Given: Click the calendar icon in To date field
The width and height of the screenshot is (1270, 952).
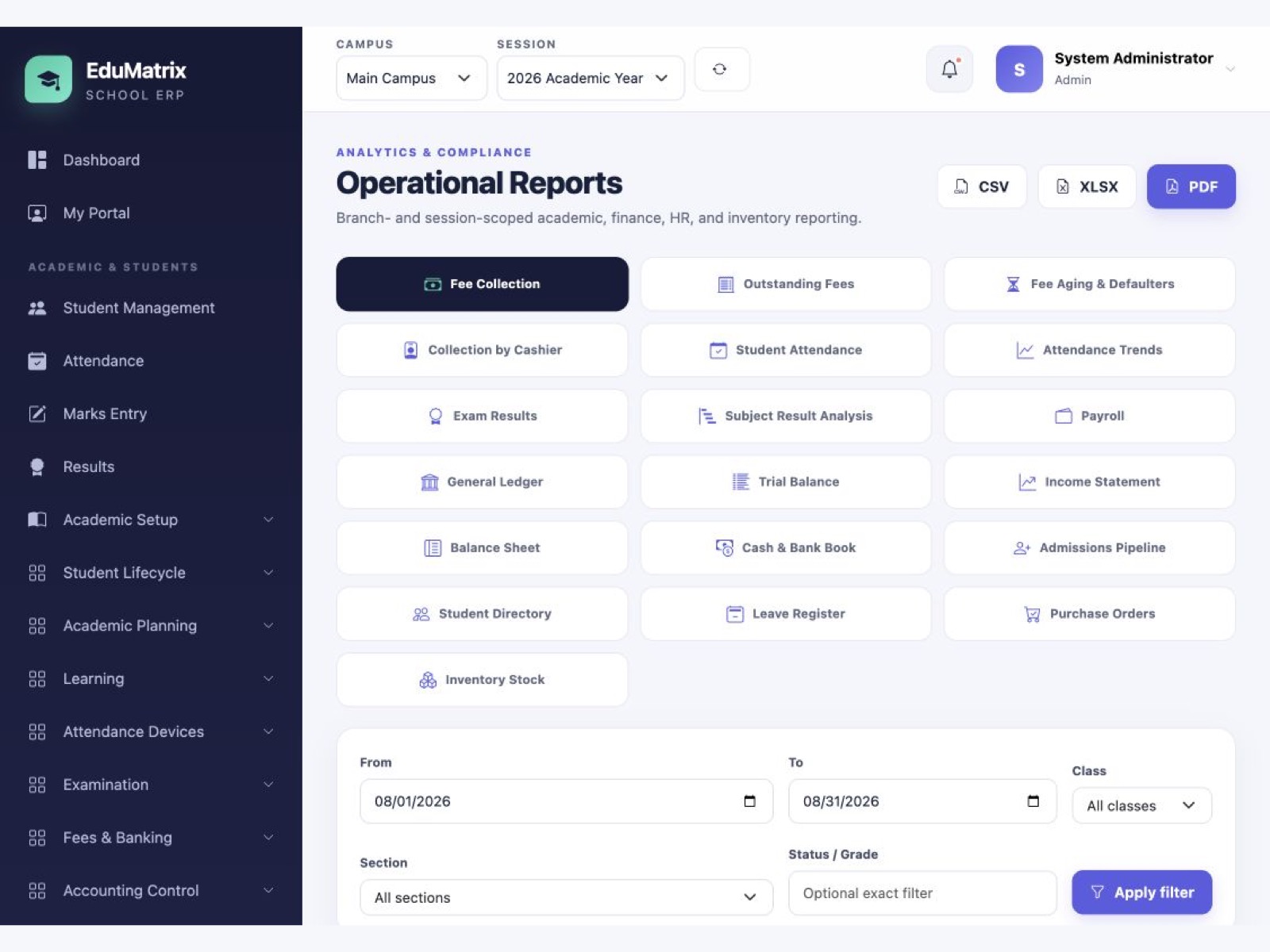Looking at the screenshot, I should pyautogui.click(x=1033, y=801).
